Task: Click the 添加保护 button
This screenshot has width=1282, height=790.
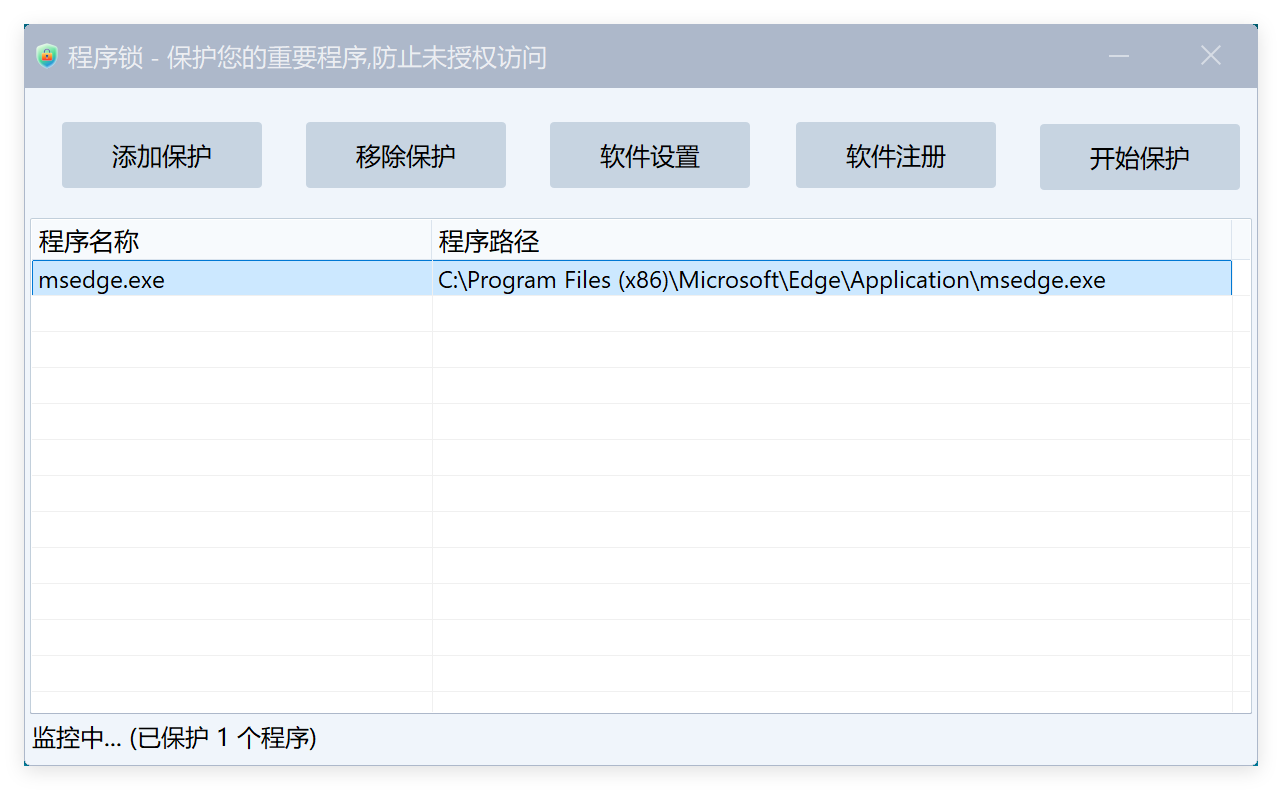Action: tap(162, 156)
